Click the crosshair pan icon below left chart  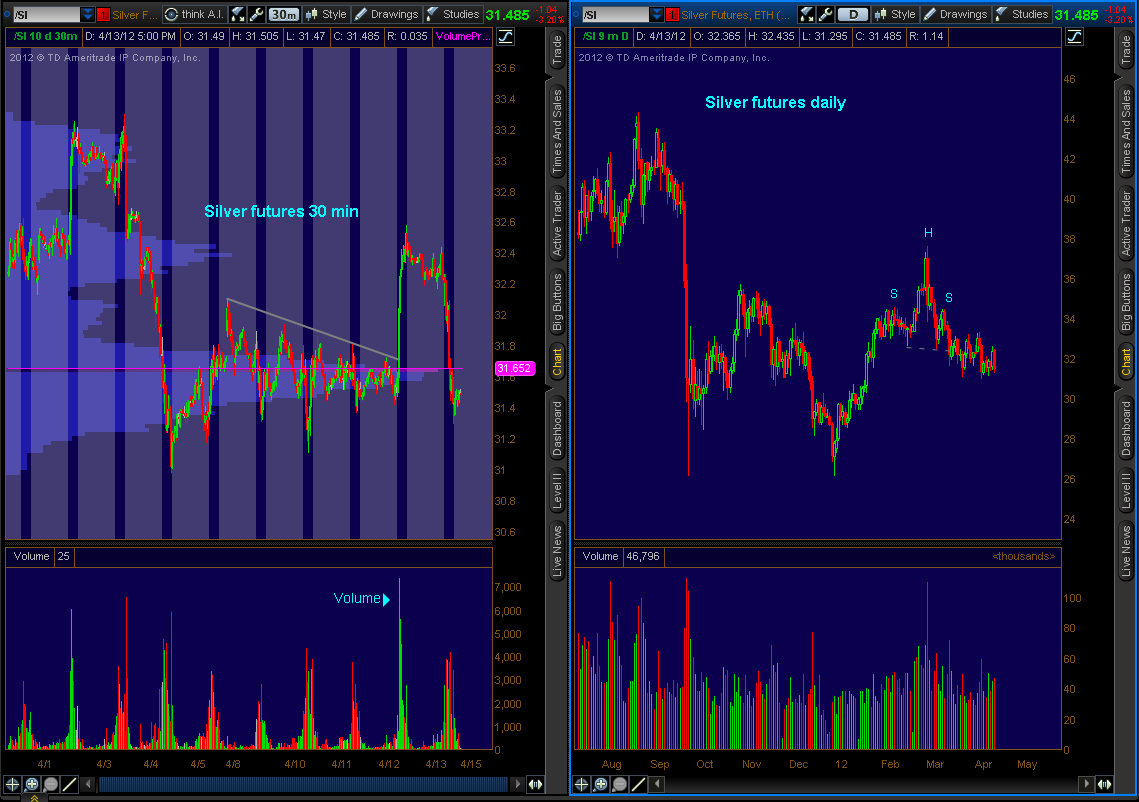tap(13, 785)
